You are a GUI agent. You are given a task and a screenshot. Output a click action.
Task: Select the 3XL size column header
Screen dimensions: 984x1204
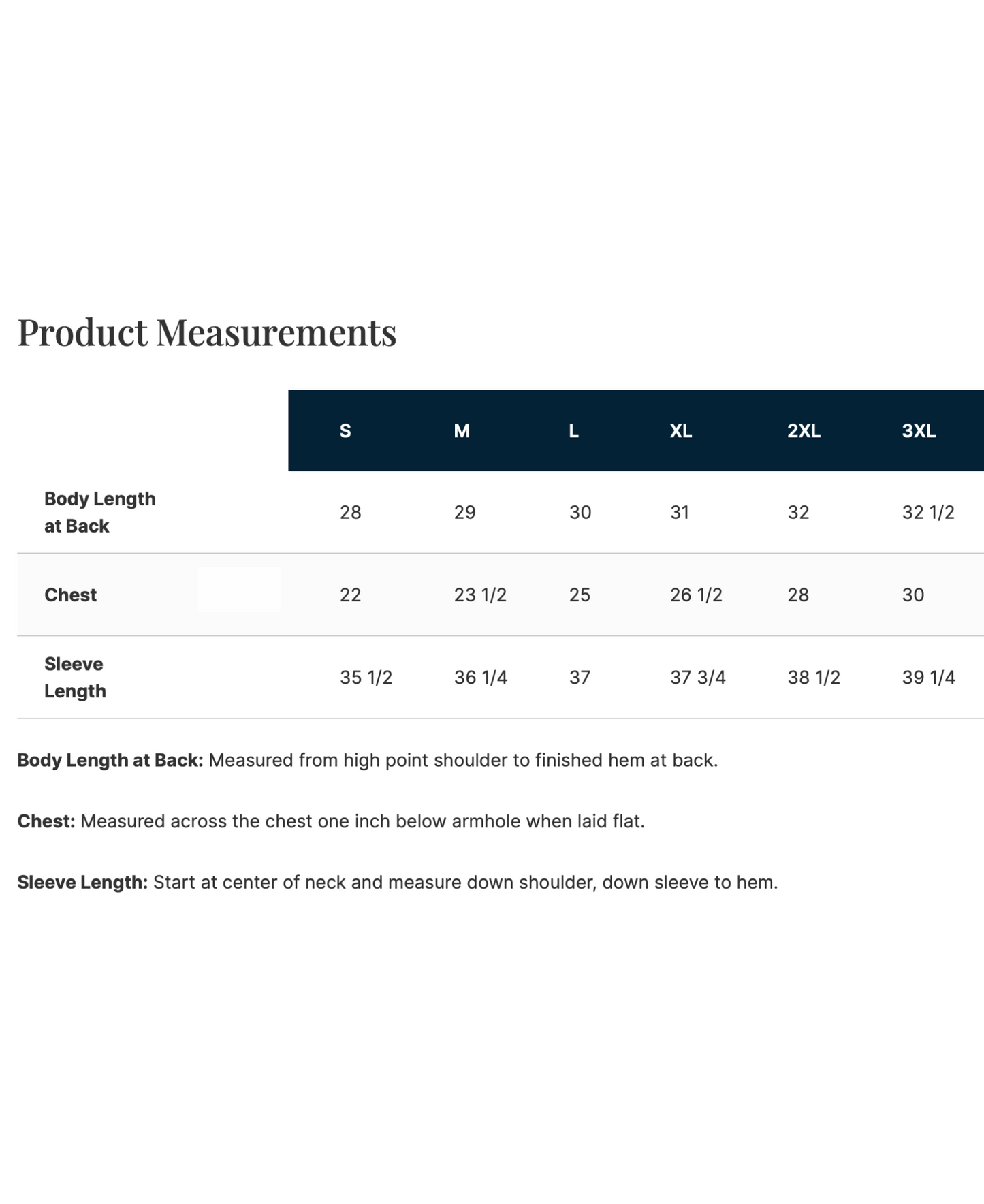919,431
